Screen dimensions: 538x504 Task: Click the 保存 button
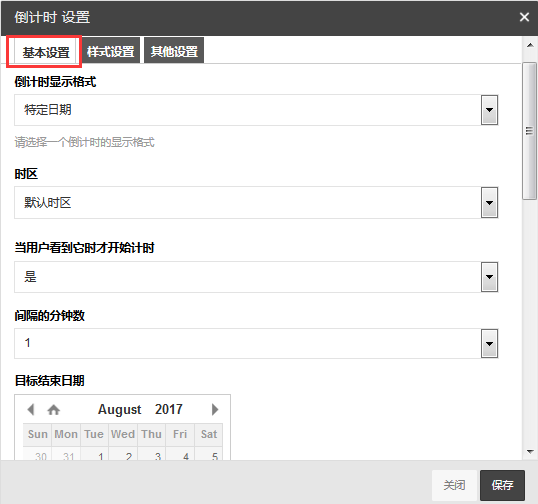[502, 485]
